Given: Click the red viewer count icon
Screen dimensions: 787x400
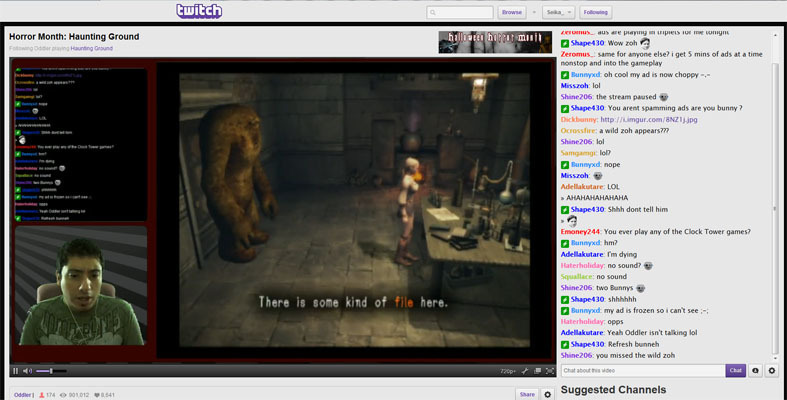Looking at the screenshot, I should pyautogui.click(x=42, y=395).
